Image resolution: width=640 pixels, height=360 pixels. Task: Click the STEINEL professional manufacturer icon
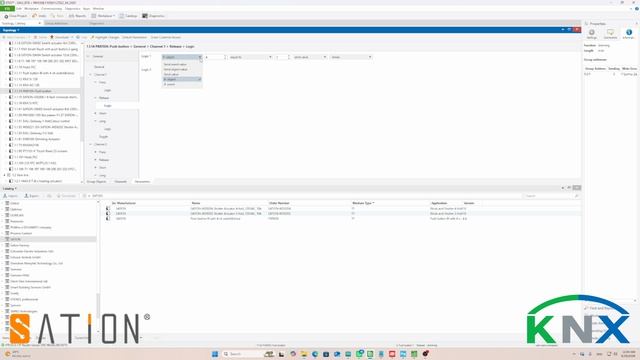point(7,299)
